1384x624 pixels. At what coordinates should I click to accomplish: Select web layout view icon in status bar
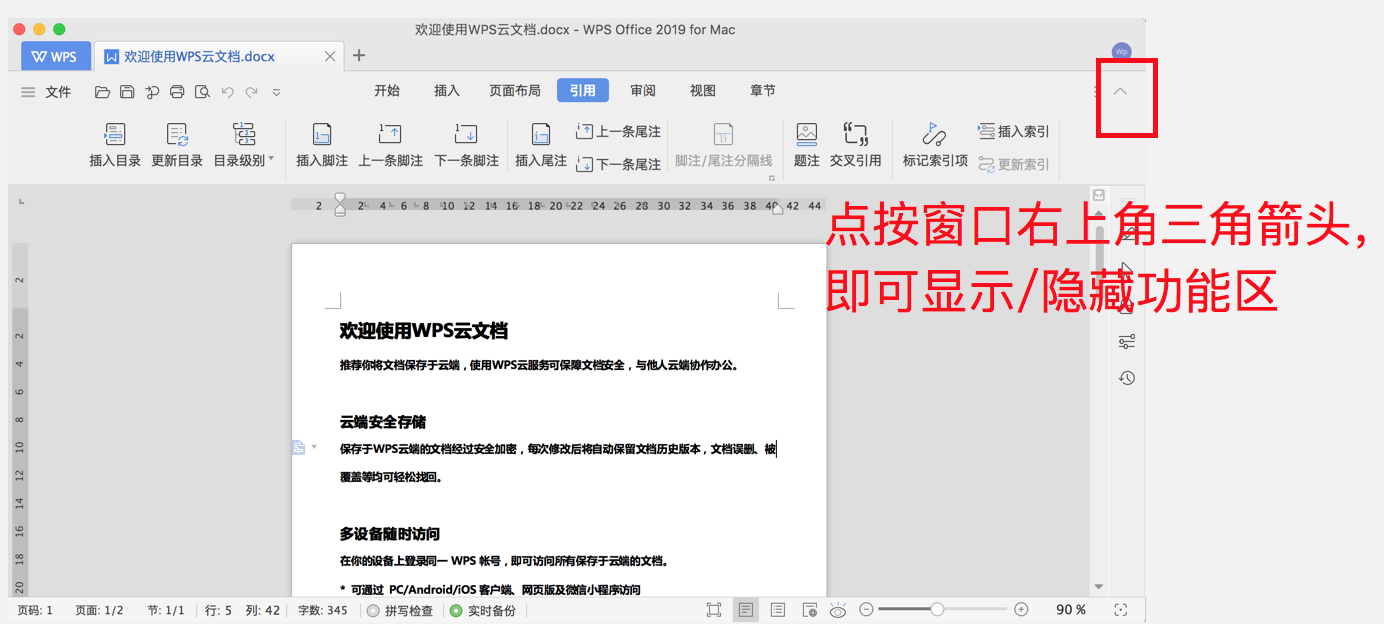[808, 610]
